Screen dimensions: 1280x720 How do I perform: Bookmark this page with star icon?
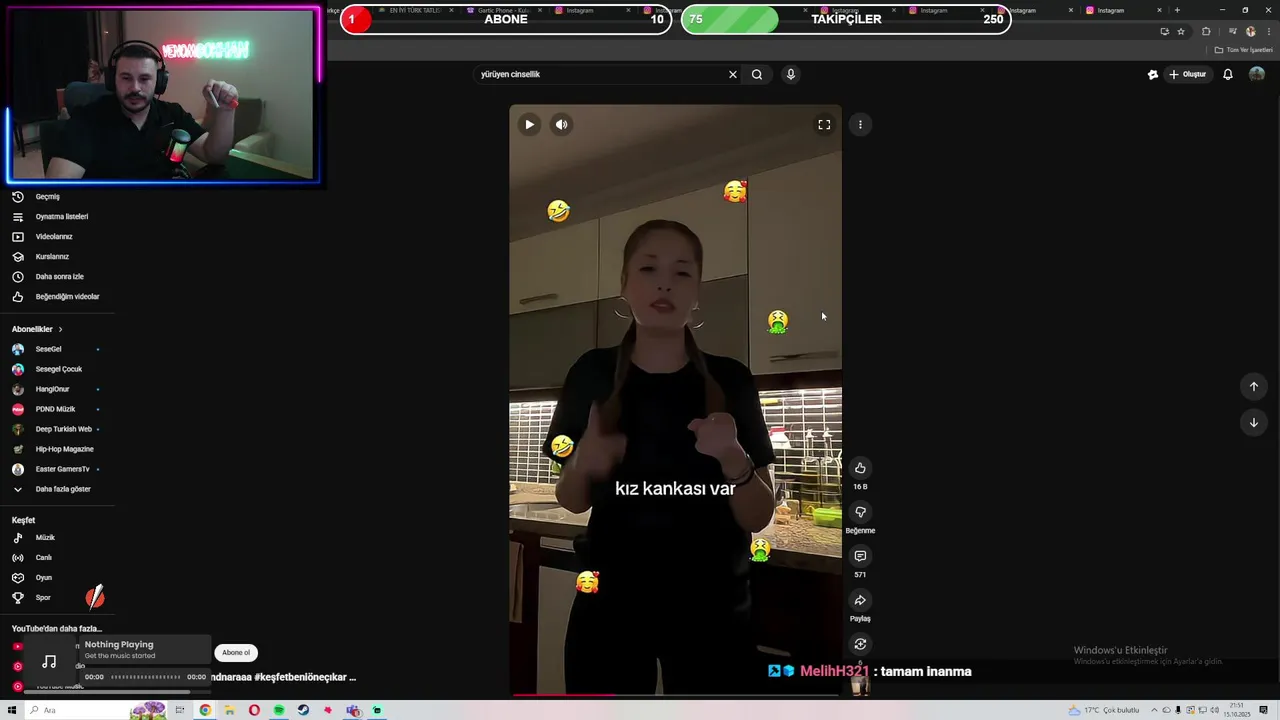pos(1180,31)
